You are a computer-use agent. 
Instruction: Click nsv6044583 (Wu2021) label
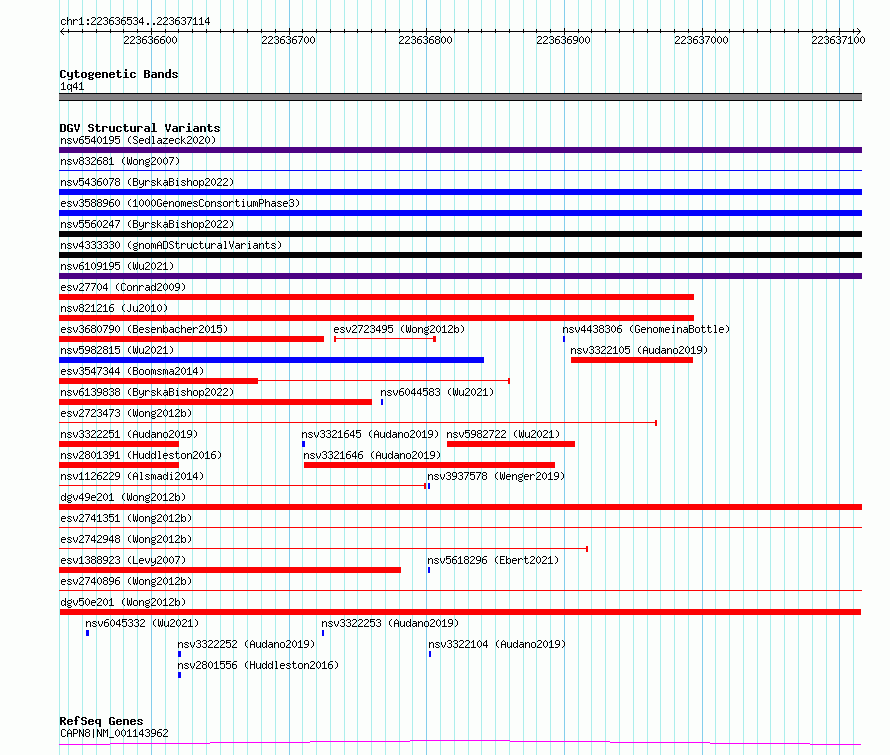[x=437, y=392]
